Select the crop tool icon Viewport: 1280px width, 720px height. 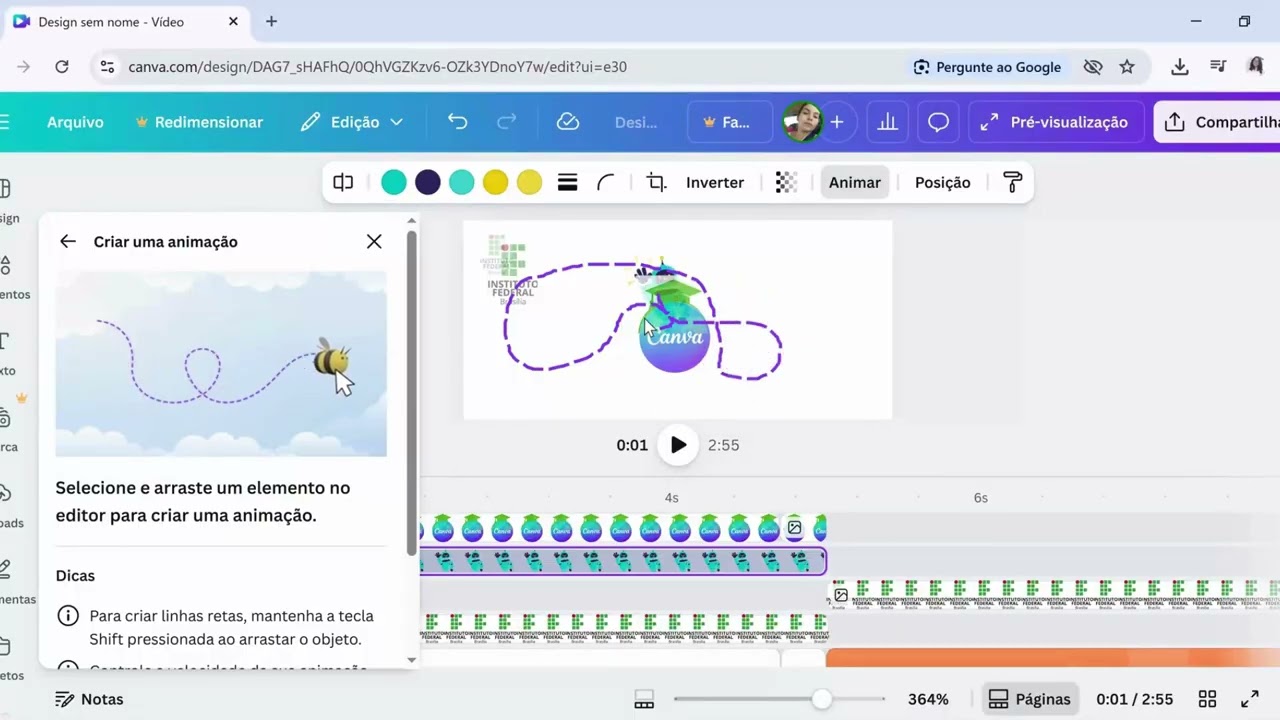[656, 182]
